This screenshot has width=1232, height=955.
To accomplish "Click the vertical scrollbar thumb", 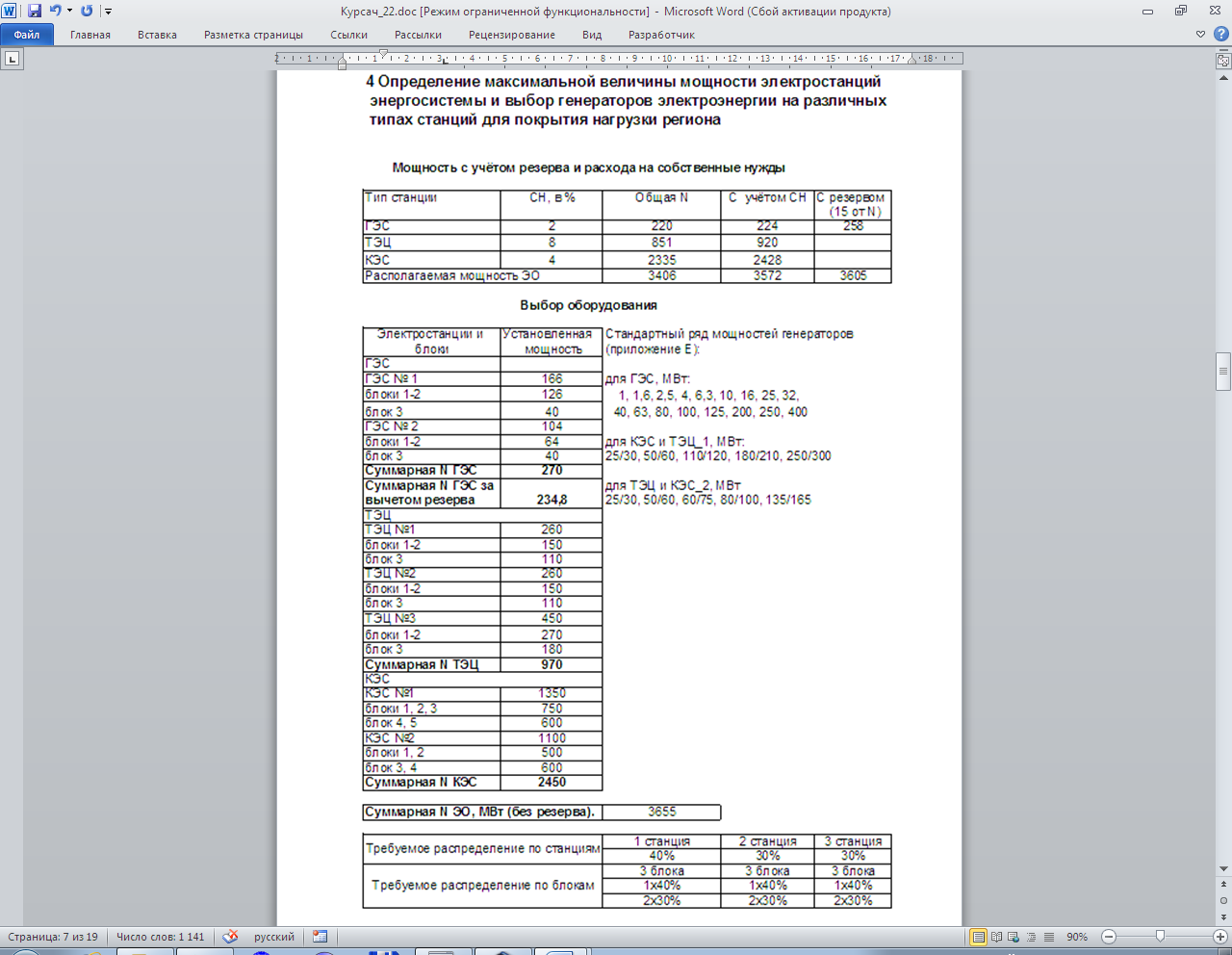I will click(1223, 372).
